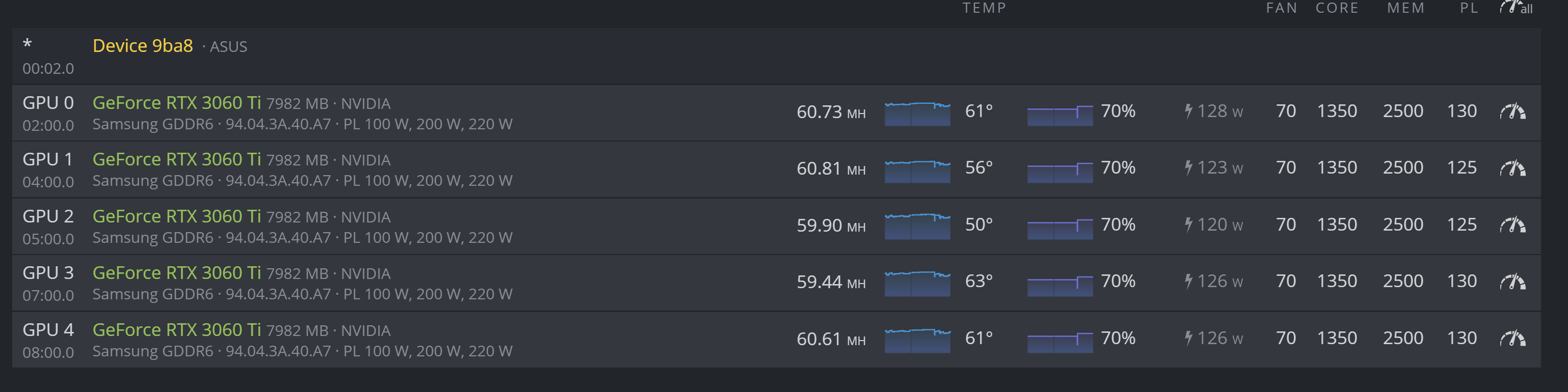Viewport: 1568px width, 392px height.
Task: Click the tune all GPUs speedometer icon
Action: [1514, 8]
